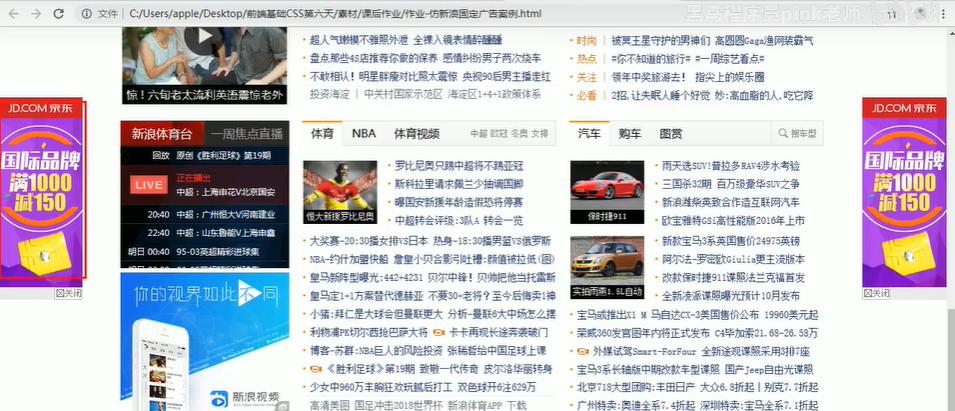
Task: Click video icon before 卡卡再现长途奔袭破门
Action: click(439, 333)
